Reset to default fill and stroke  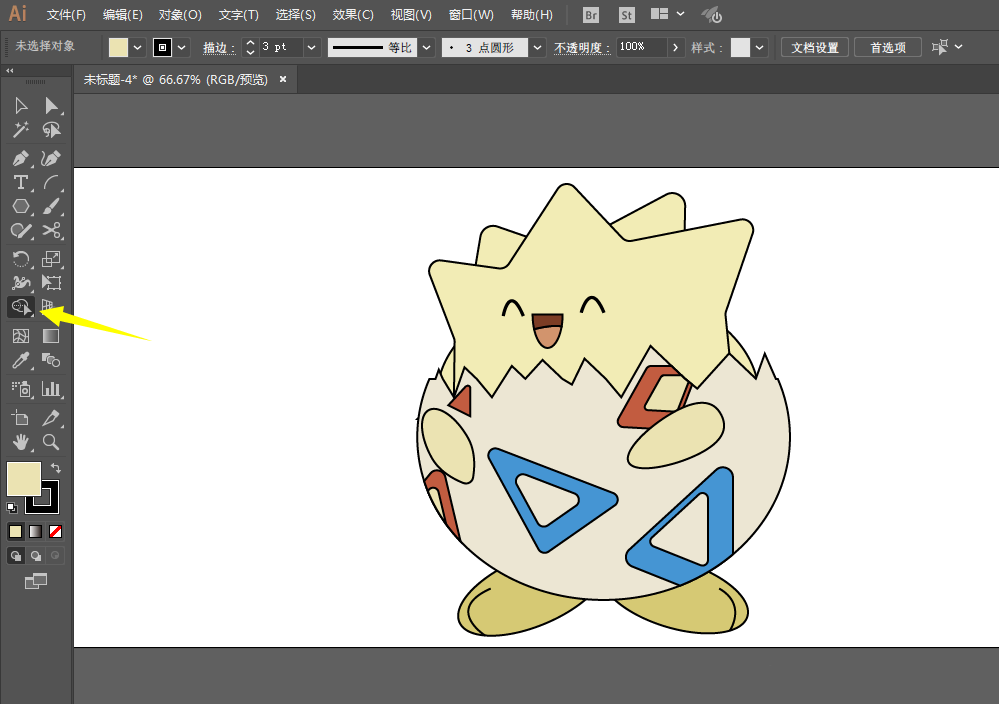[x=11, y=508]
